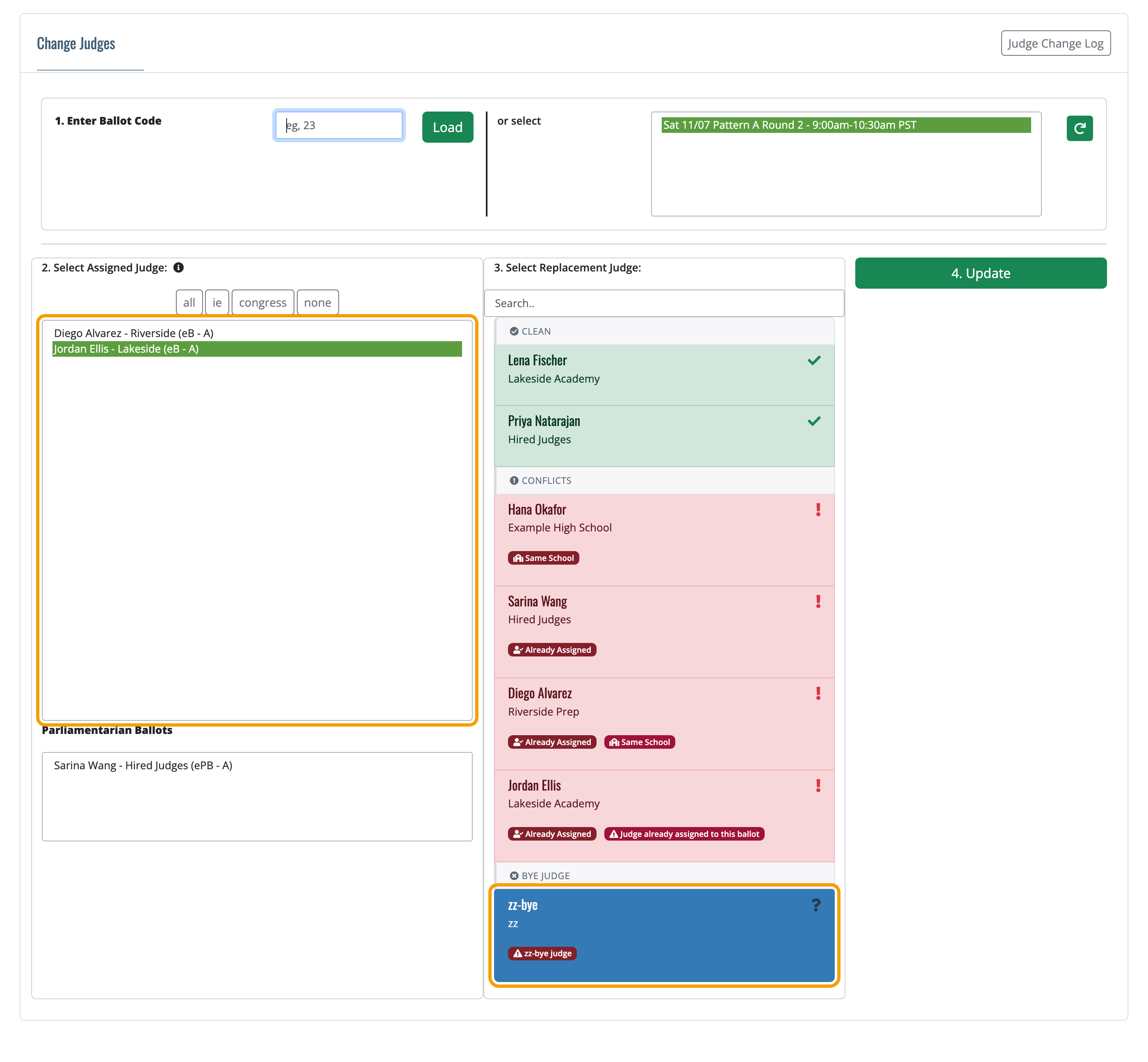Select the 'none' judge filter
1148x1062 pixels.
317,303
